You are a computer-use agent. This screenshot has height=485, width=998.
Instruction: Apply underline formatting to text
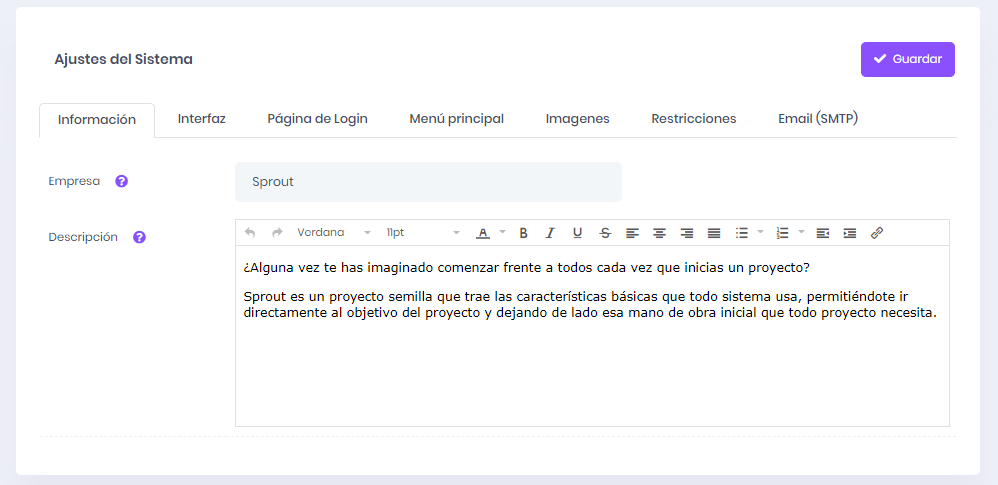(577, 233)
